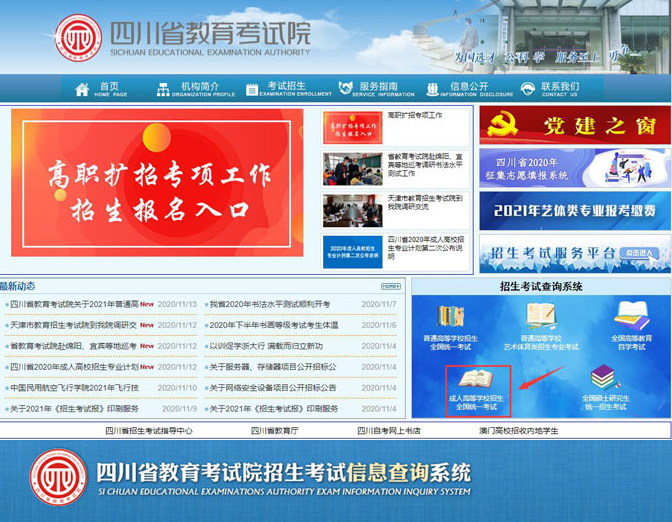This screenshot has height=522, width=672.
Task: Click the date 2020/11/7 in news list
Action: pos(379,304)
